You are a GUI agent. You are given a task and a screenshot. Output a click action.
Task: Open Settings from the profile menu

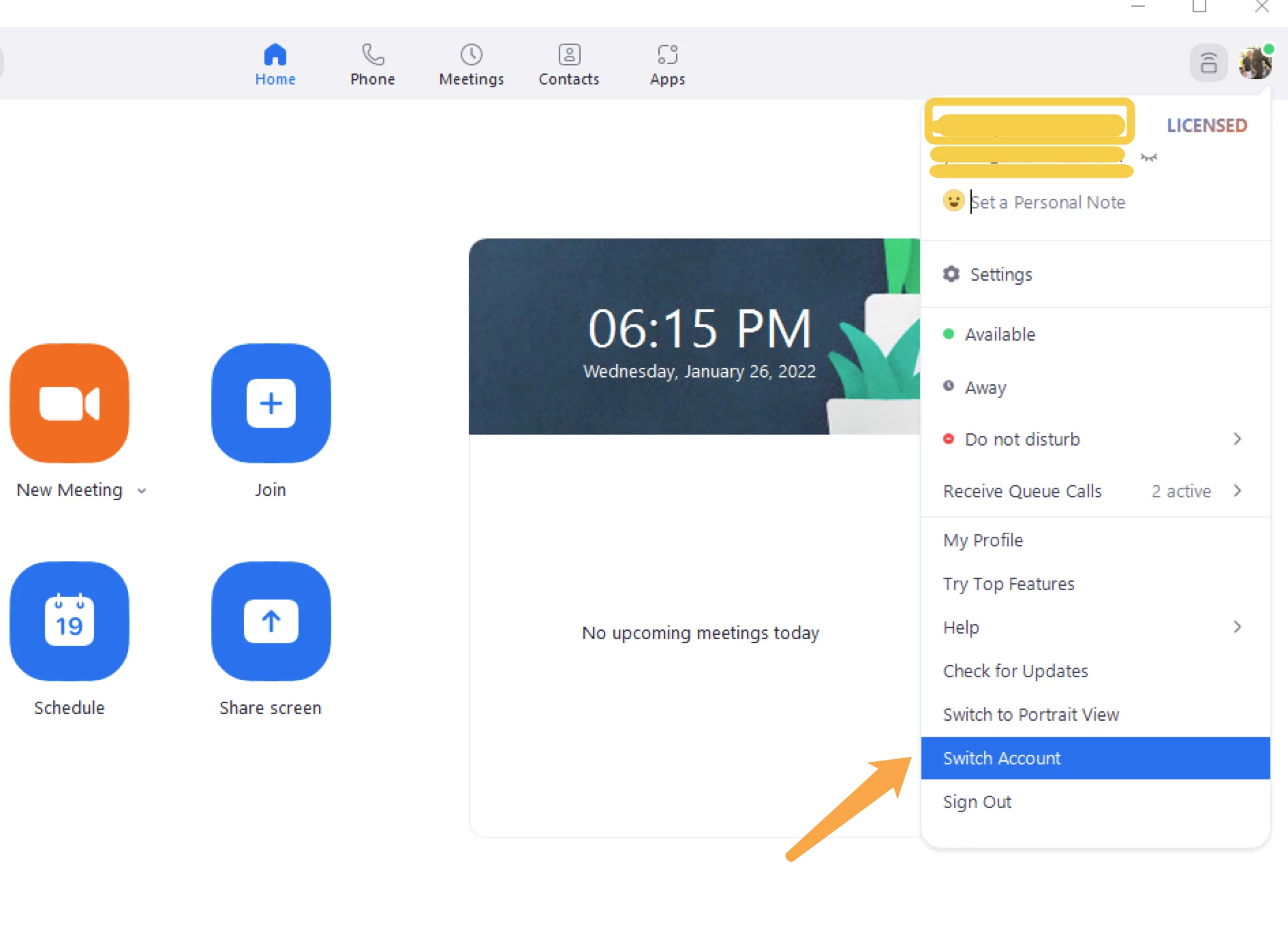coord(1096,275)
